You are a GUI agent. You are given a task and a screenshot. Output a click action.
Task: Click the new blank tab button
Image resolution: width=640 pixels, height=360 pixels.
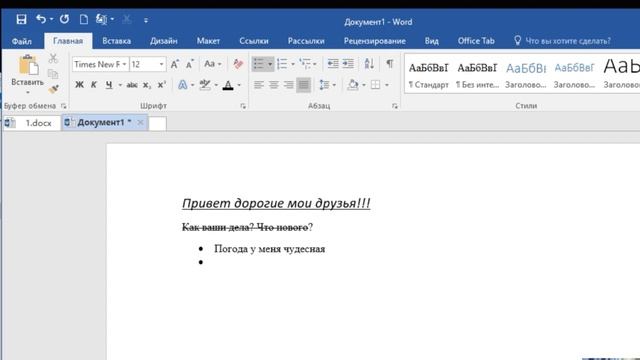[x=157, y=123]
